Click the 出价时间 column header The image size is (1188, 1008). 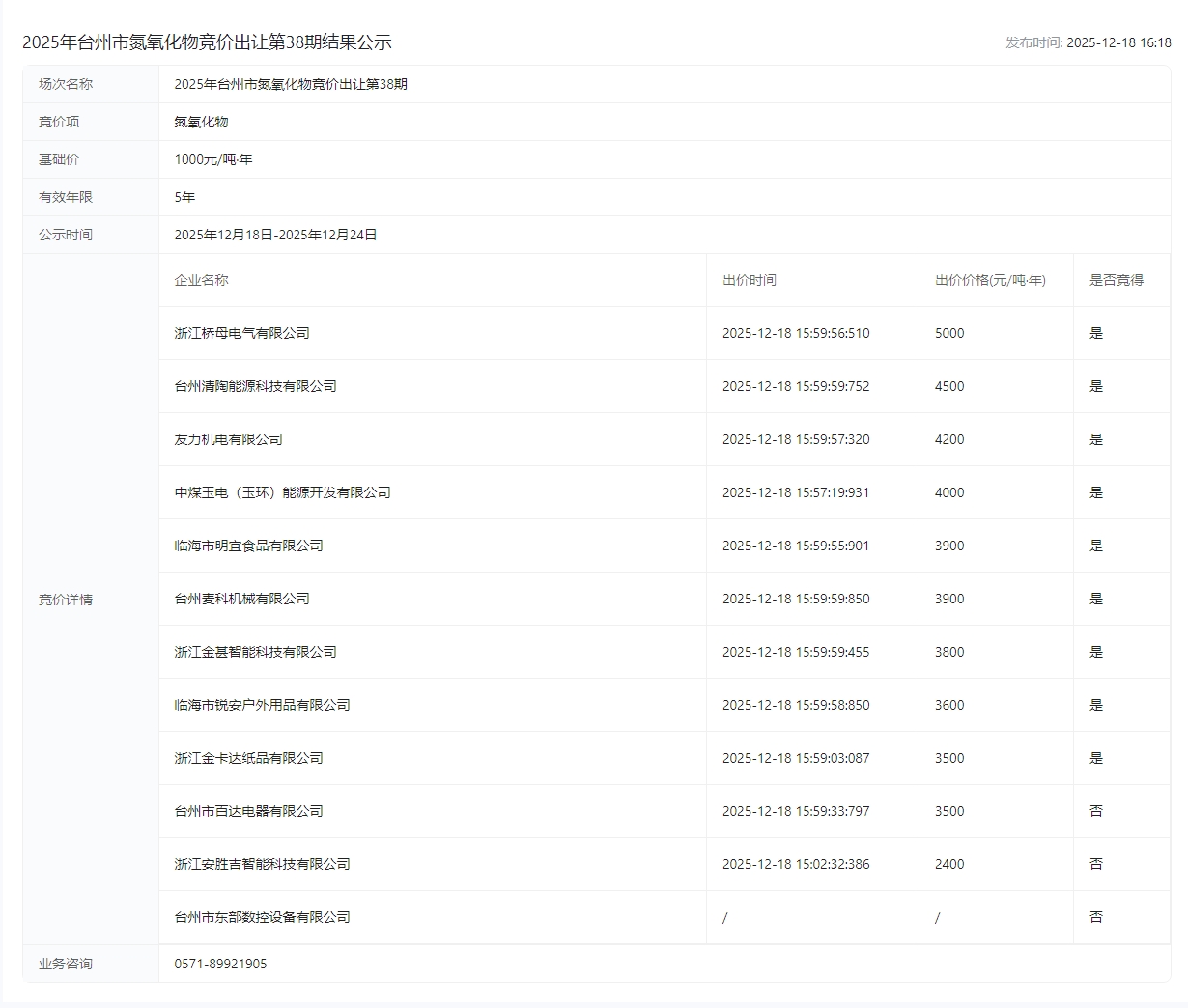[x=749, y=280]
